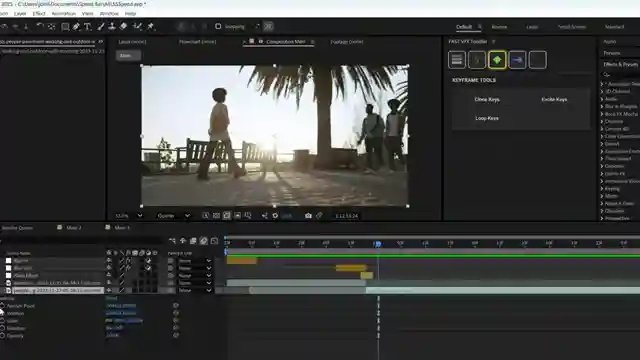The height and width of the screenshot is (360, 640).
Task: Switch to the Main 2 timeline tab
Action: click(73, 228)
